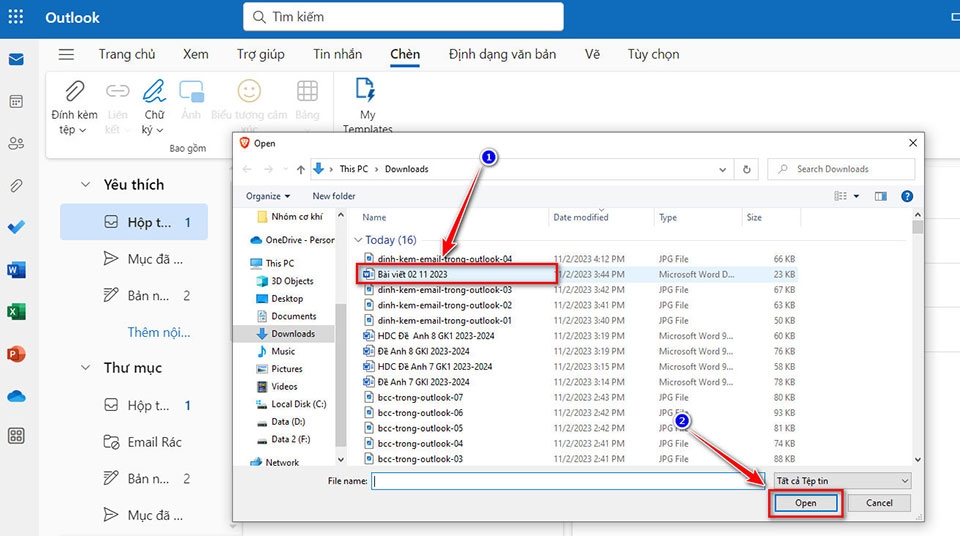Open the Organize menu

(x=268, y=196)
